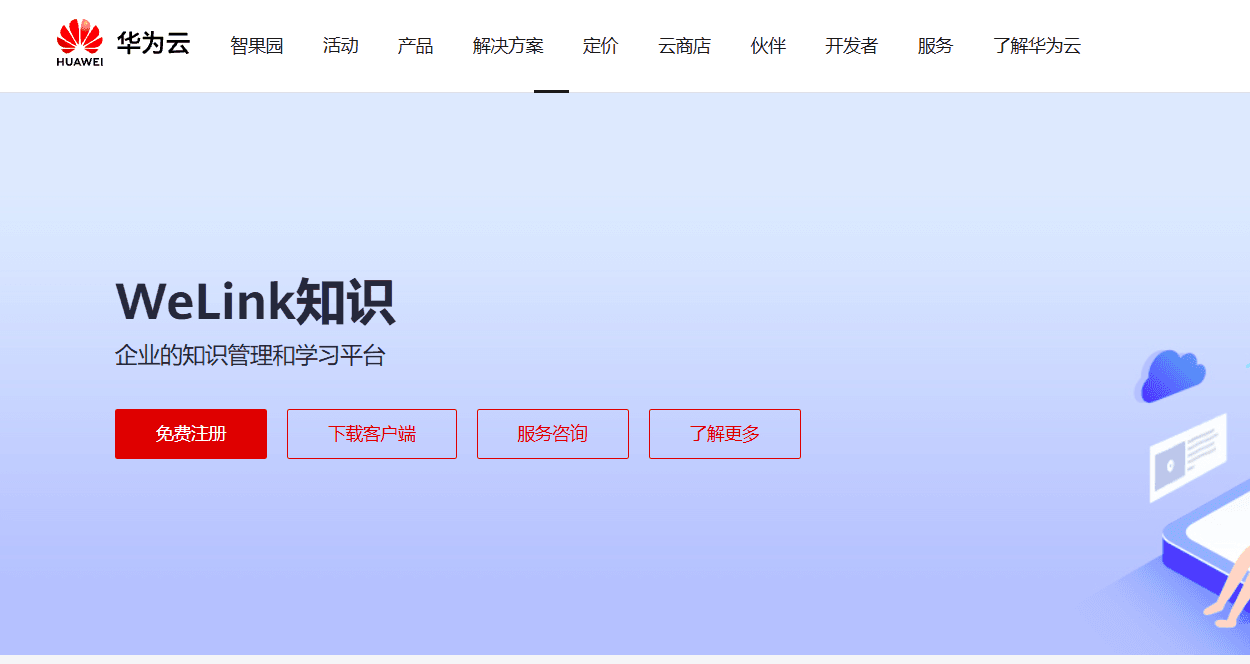The width and height of the screenshot is (1250, 664).
Task: Click the 了解更多 button
Action: tap(725, 434)
